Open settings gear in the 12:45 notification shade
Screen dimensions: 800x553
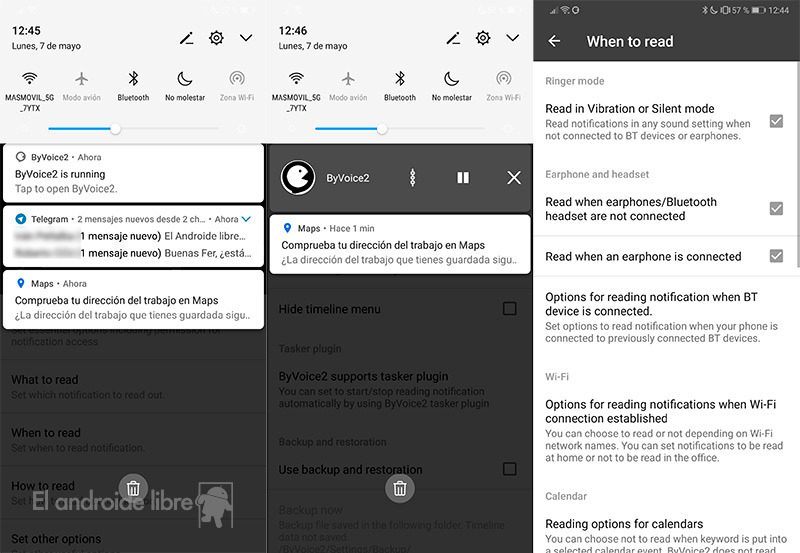coord(216,38)
